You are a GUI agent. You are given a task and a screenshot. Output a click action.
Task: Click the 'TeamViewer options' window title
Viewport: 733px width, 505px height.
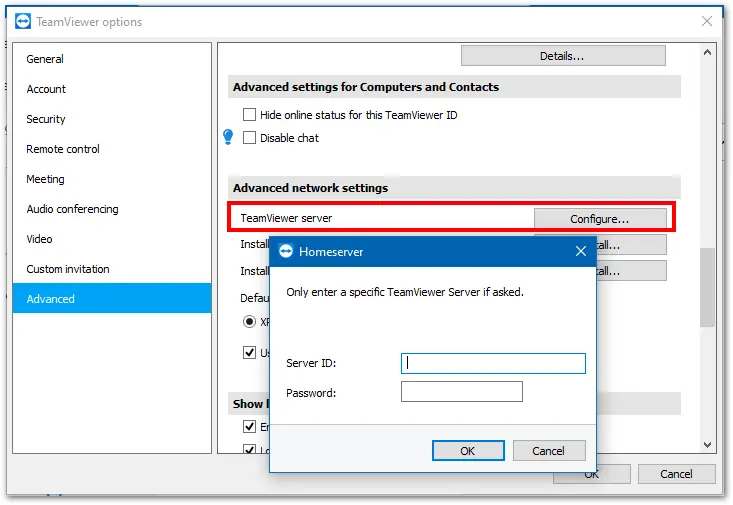click(89, 22)
